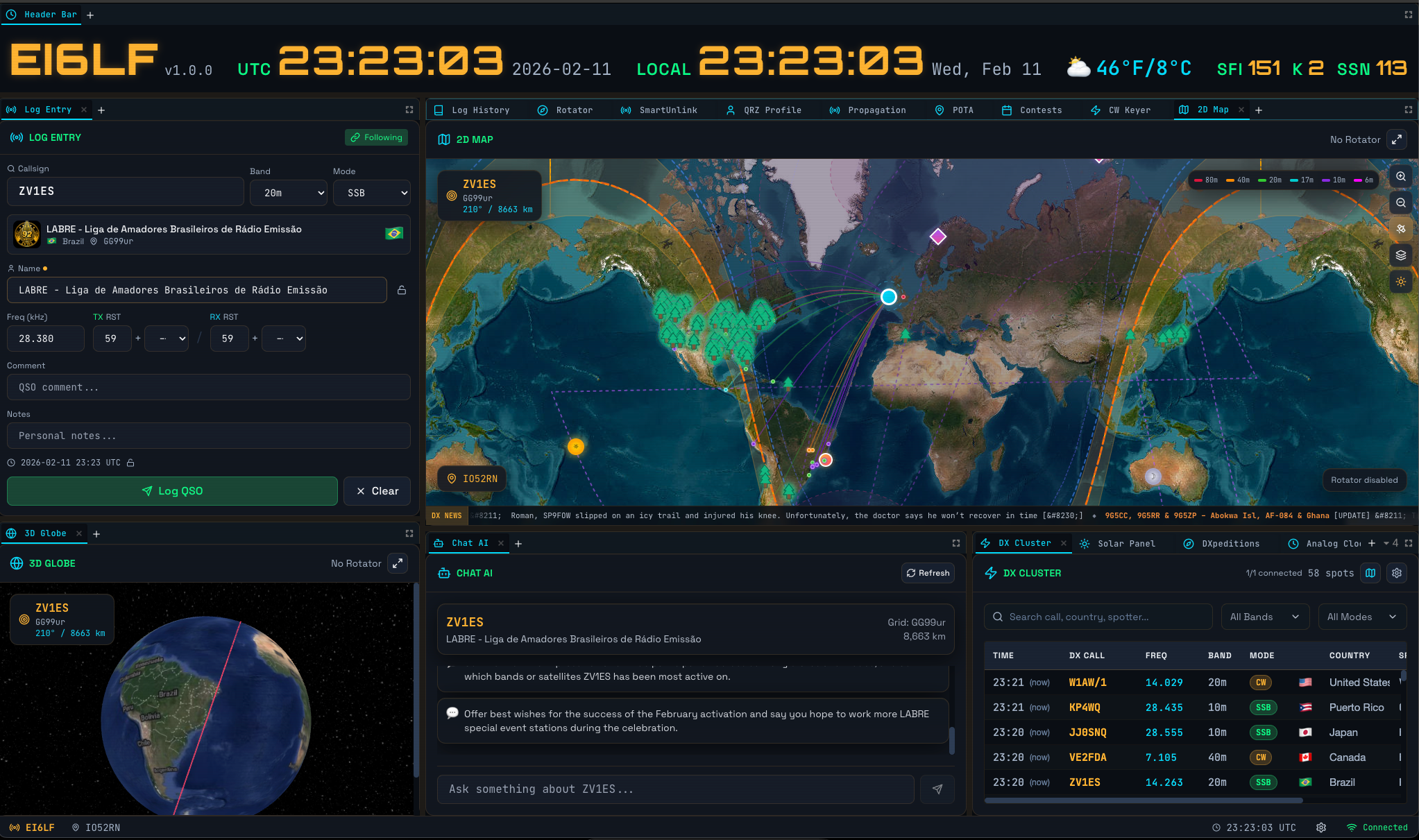Open DX Cluster settings via the gear icon

[1397, 573]
